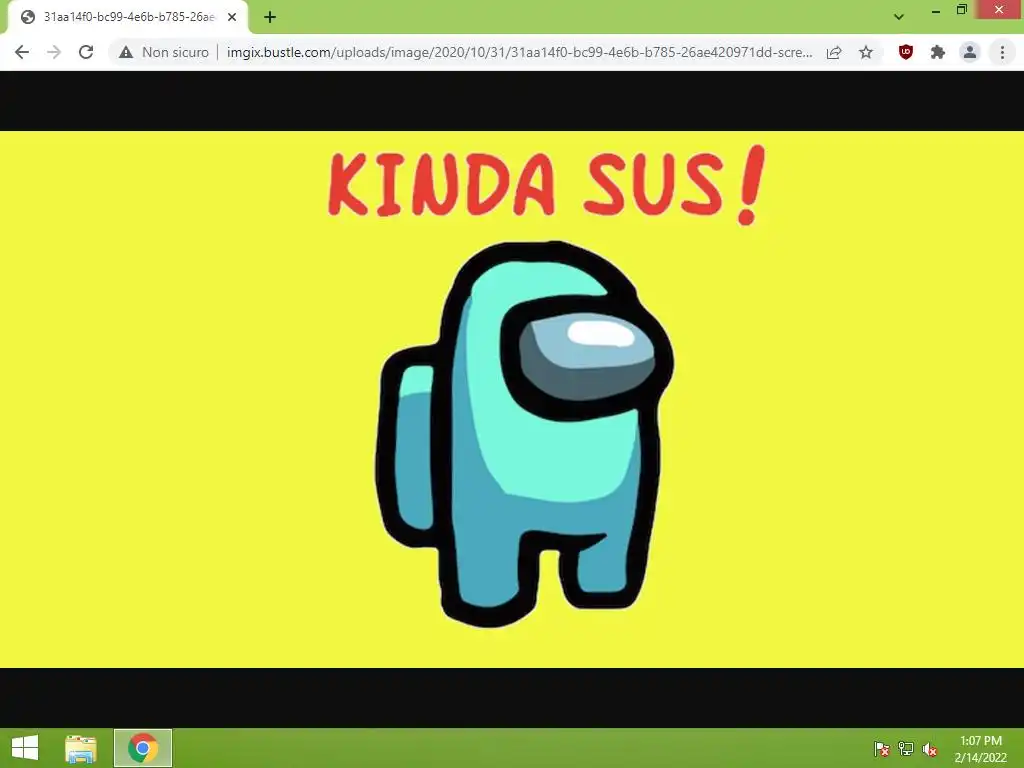Click the imgix.bustle.com address bar URL
The image size is (1024, 768).
pyautogui.click(x=519, y=52)
